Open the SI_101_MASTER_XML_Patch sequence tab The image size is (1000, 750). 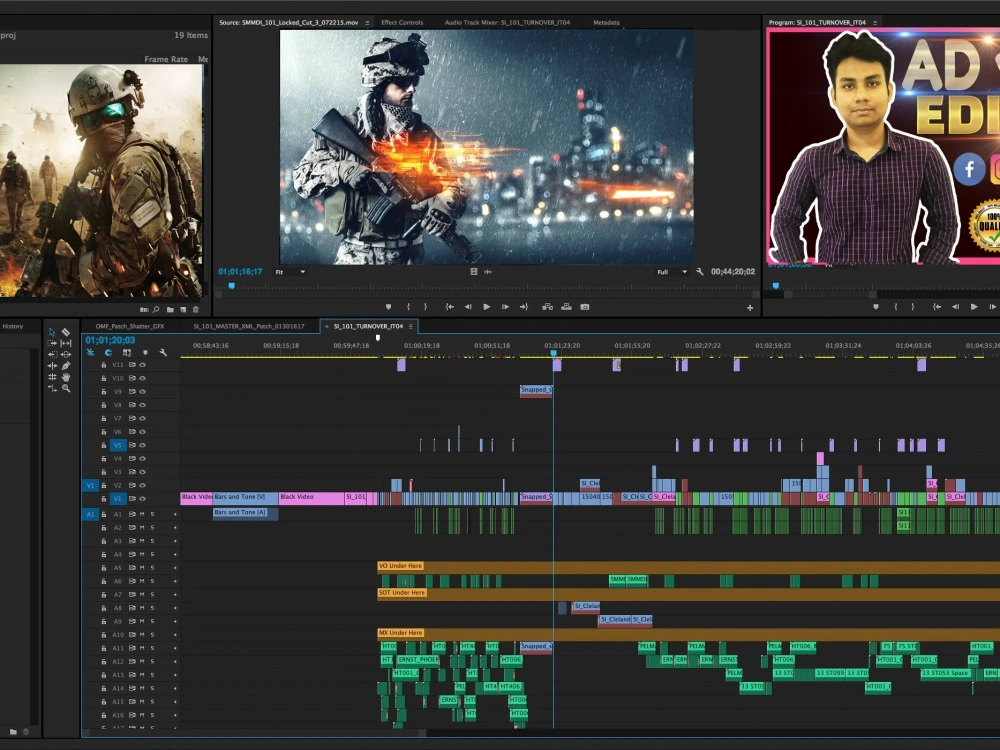point(249,326)
